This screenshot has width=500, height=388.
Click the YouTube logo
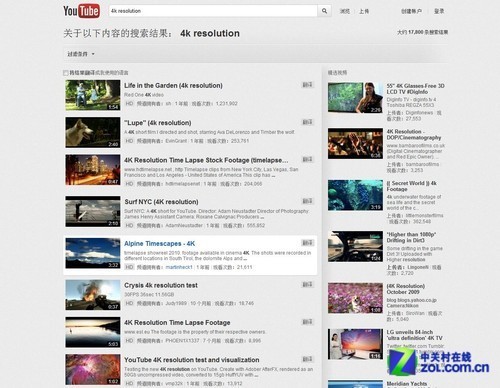(81, 11)
